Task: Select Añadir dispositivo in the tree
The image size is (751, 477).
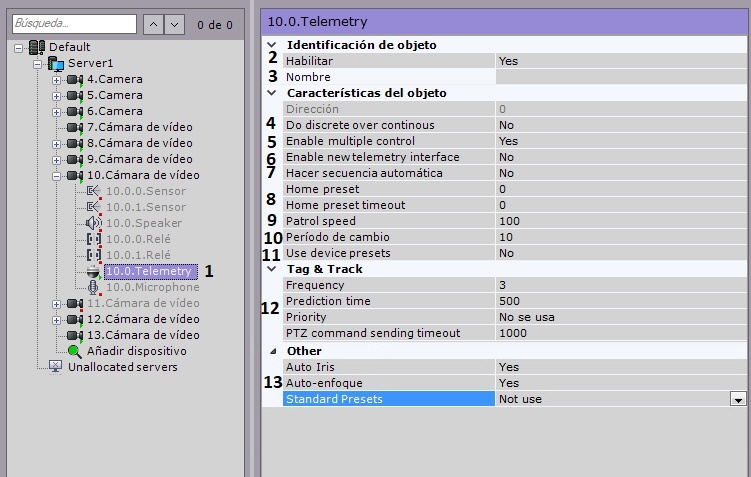Action: point(137,351)
